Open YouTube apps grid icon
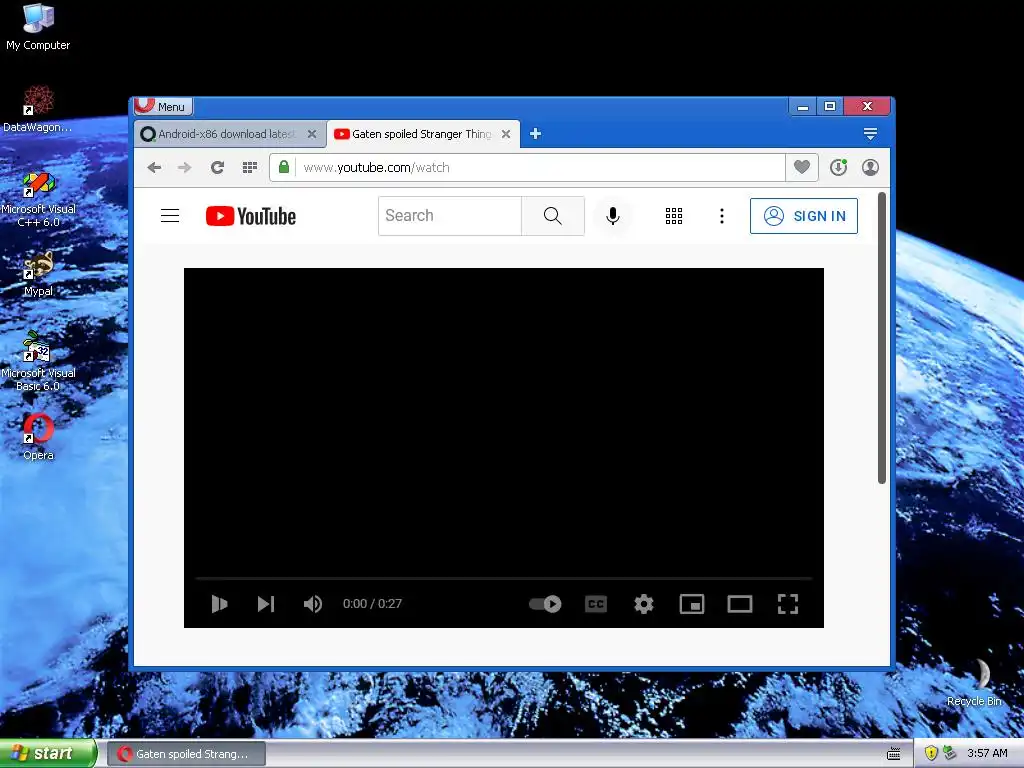This screenshot has width=1024, height=768. [x=674, y=216]
